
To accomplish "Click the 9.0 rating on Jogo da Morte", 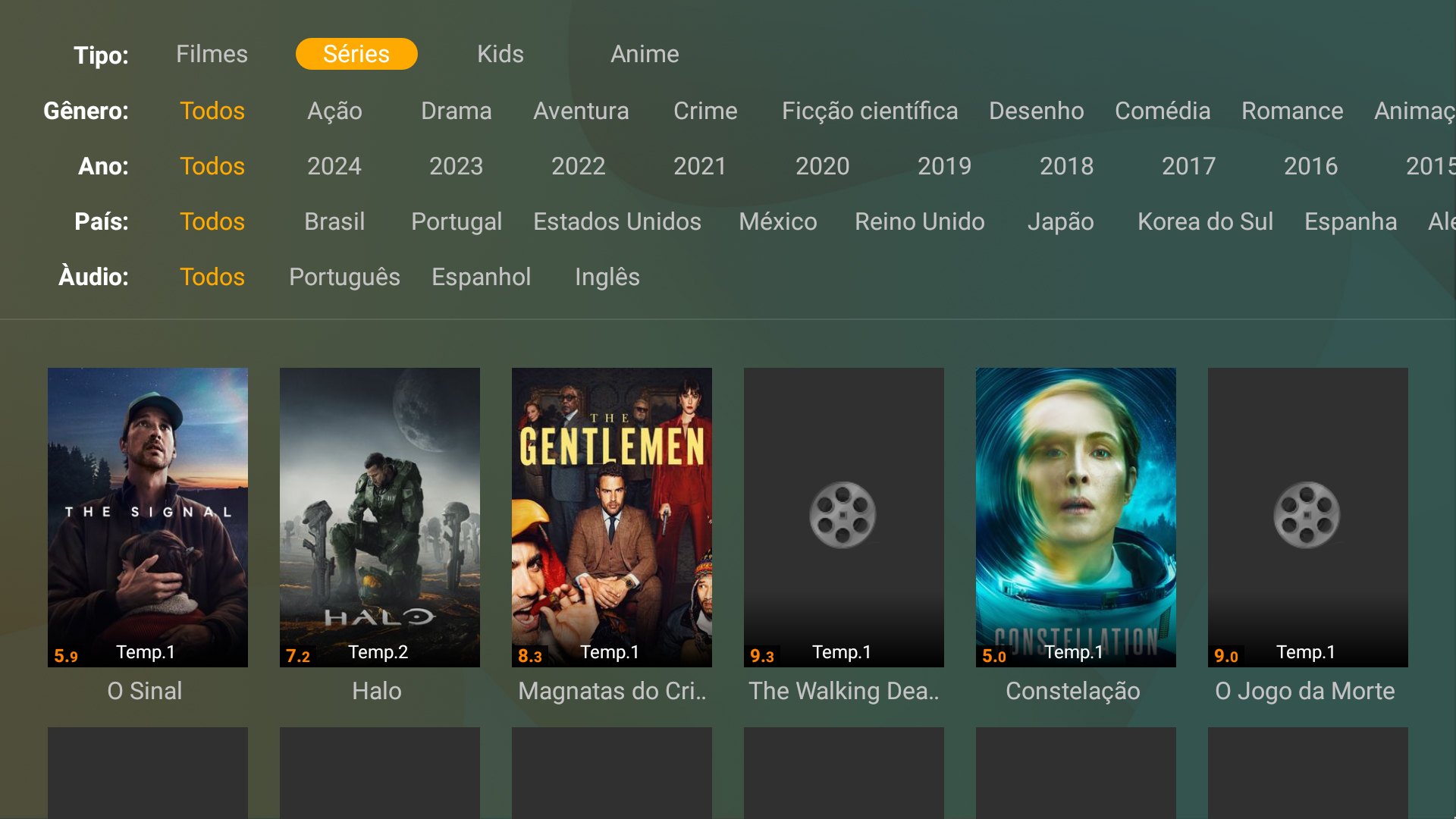I will click(x=1226, y=656).
